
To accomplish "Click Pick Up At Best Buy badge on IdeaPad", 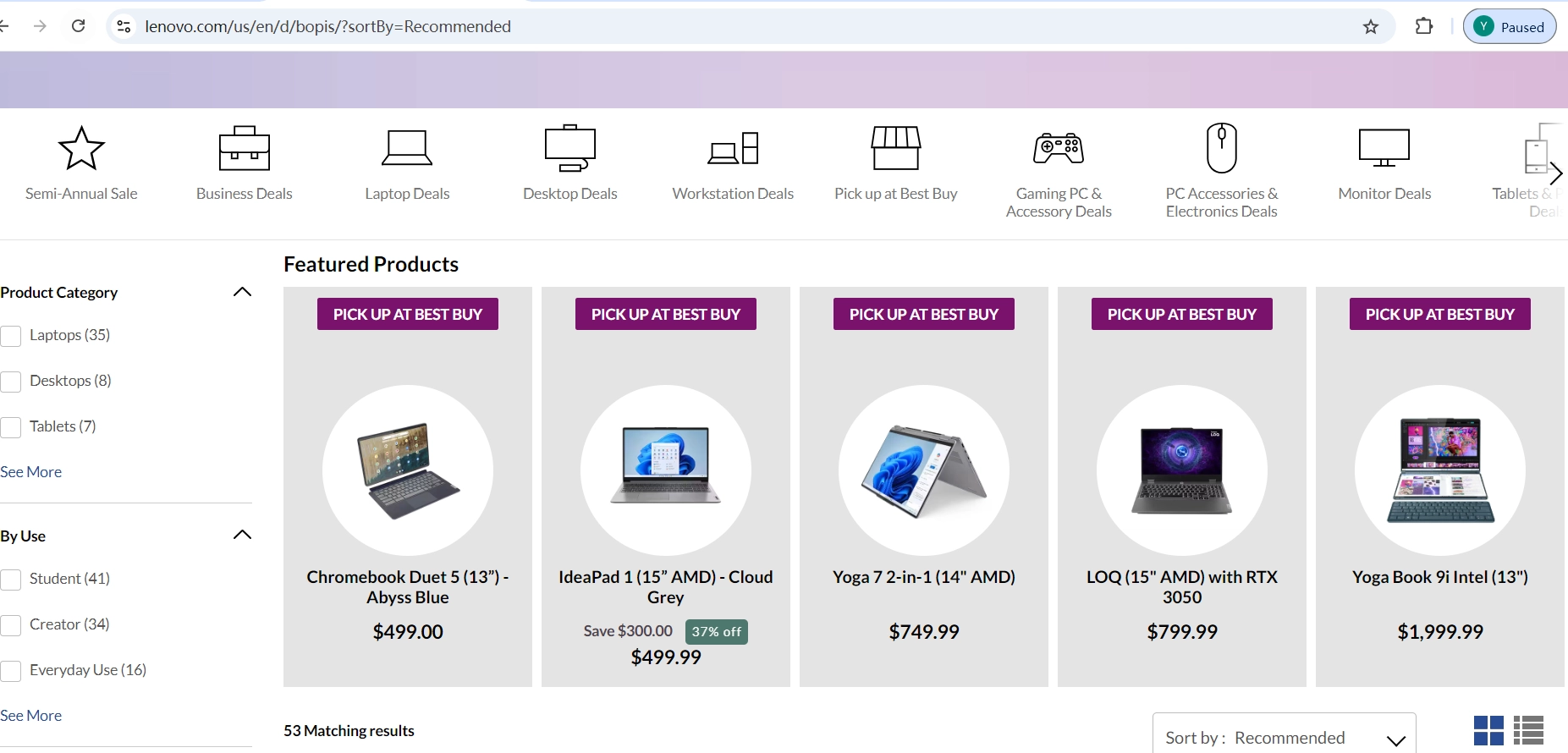I will click(666, 314).
